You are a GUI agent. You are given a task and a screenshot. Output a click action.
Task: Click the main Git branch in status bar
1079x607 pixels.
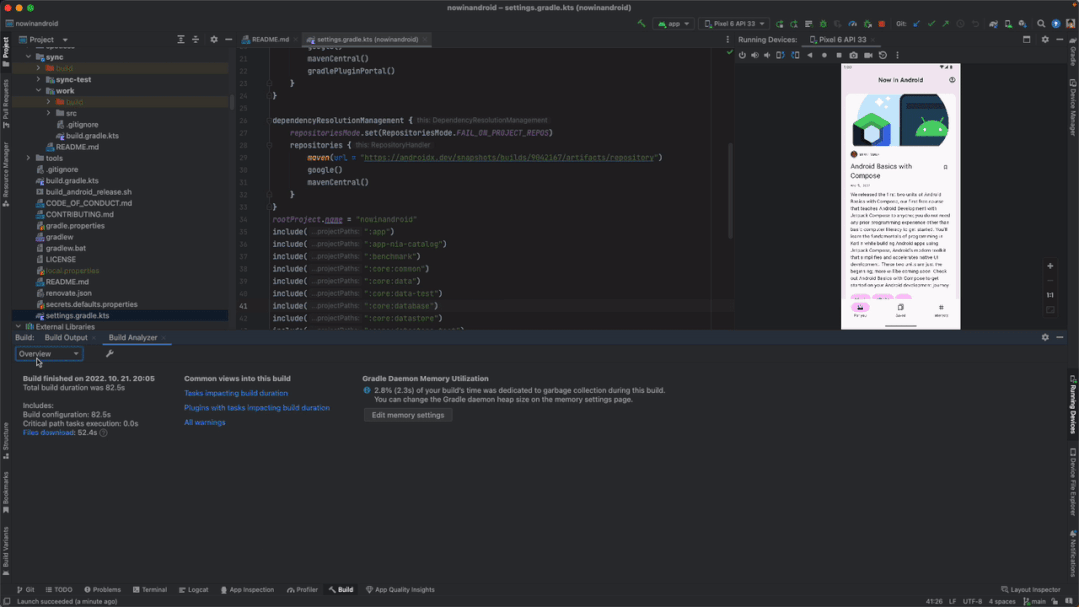point(1034,601)
